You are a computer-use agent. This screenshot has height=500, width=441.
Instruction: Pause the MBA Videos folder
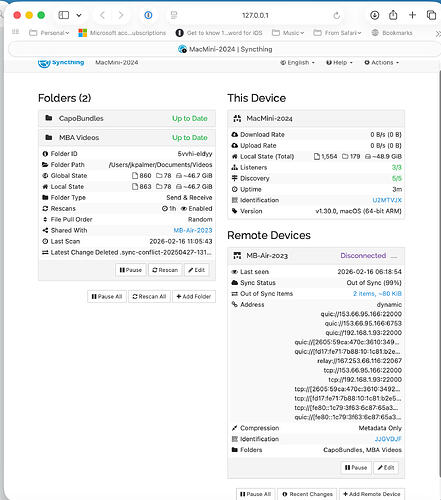tap(131, 270)
